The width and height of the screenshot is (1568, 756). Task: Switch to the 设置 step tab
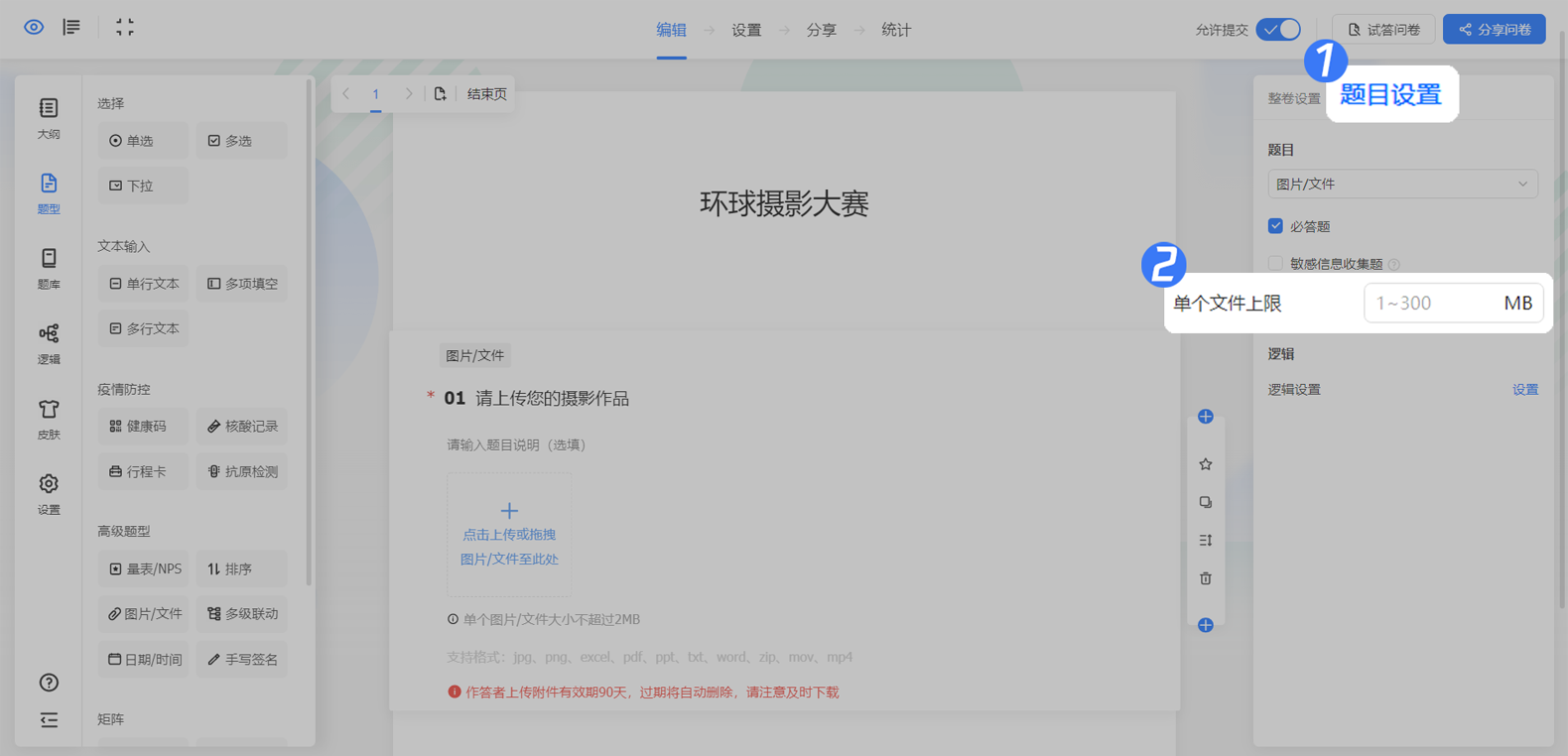[746, 30]
